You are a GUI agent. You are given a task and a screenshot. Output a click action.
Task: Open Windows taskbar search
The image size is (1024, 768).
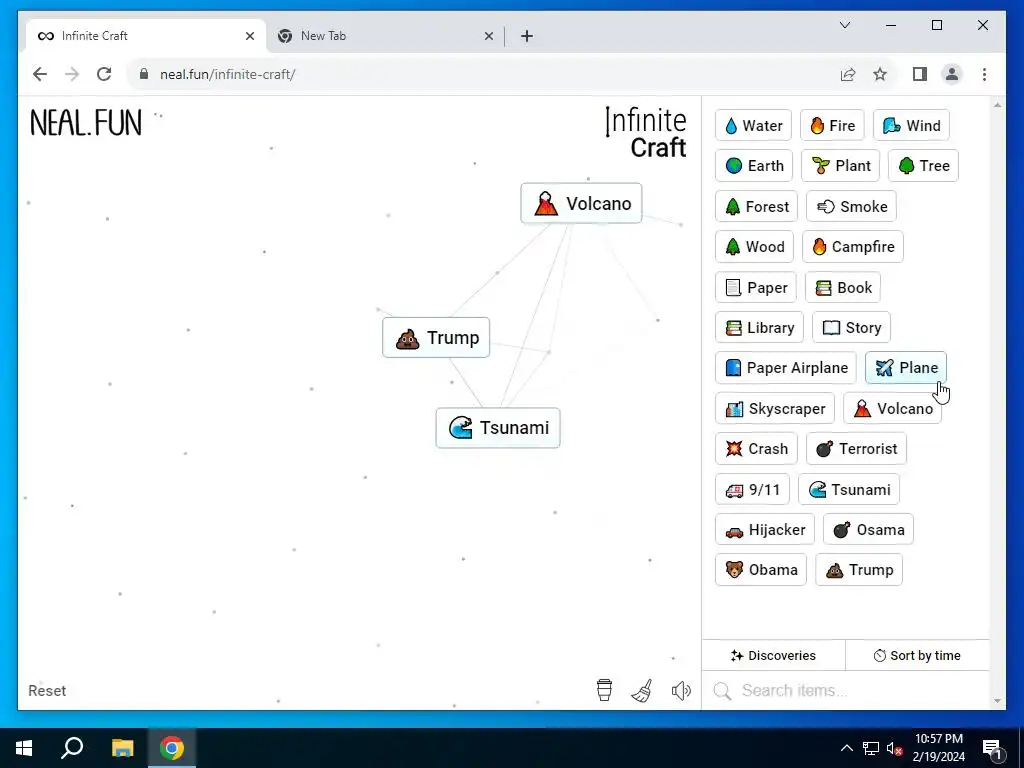(72, 748)
